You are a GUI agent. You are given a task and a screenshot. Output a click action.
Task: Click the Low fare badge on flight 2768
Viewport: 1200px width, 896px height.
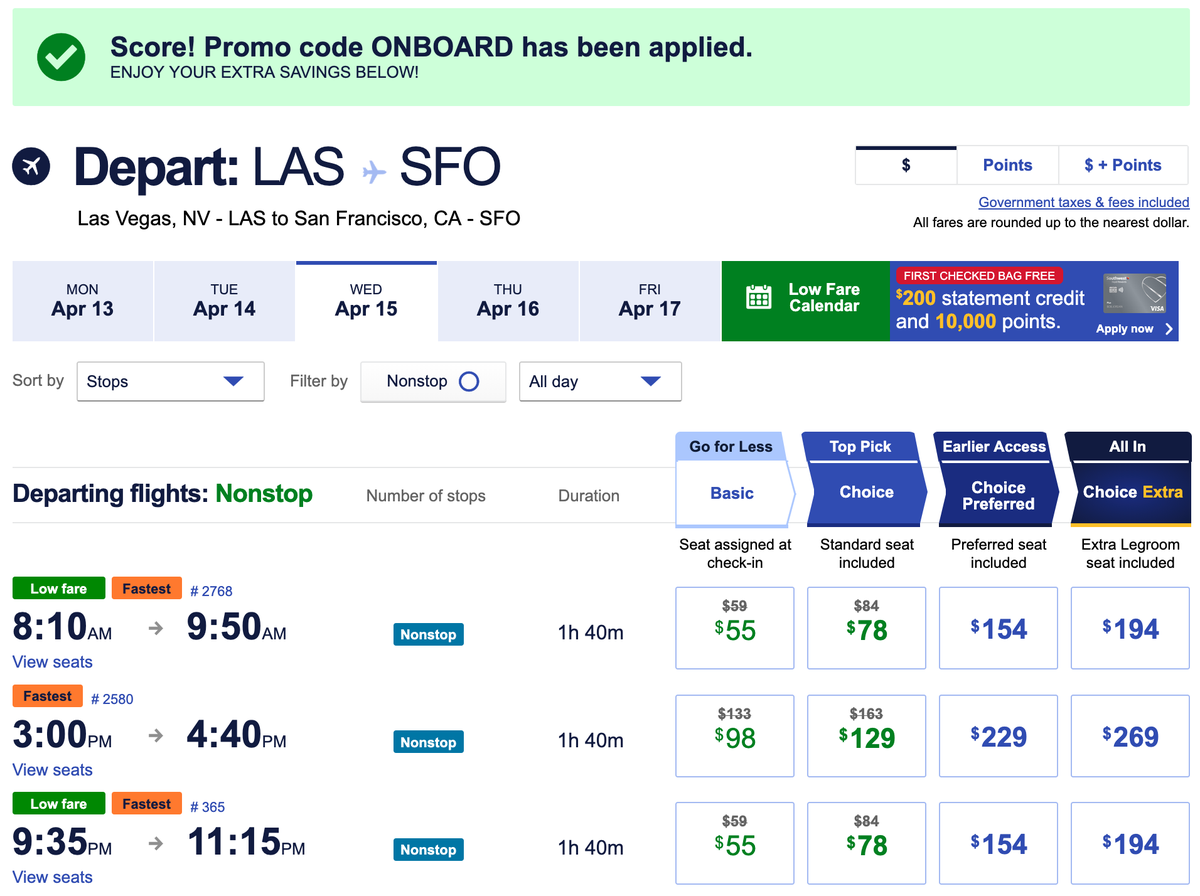coord(58,588)
